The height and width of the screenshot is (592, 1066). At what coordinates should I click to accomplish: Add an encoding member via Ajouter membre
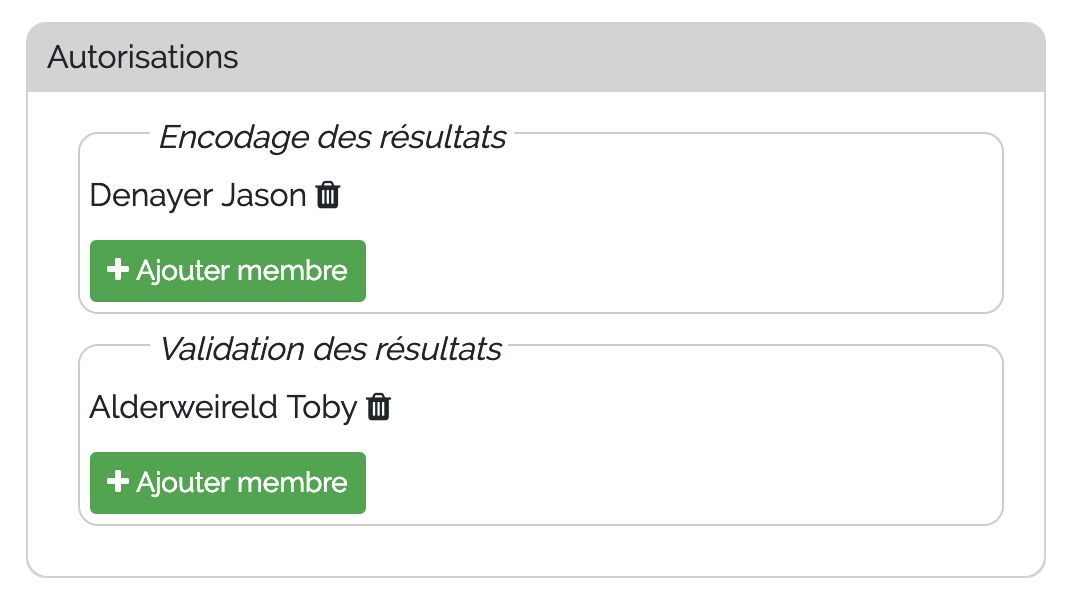pyautogui.click(x=228, y=270)
